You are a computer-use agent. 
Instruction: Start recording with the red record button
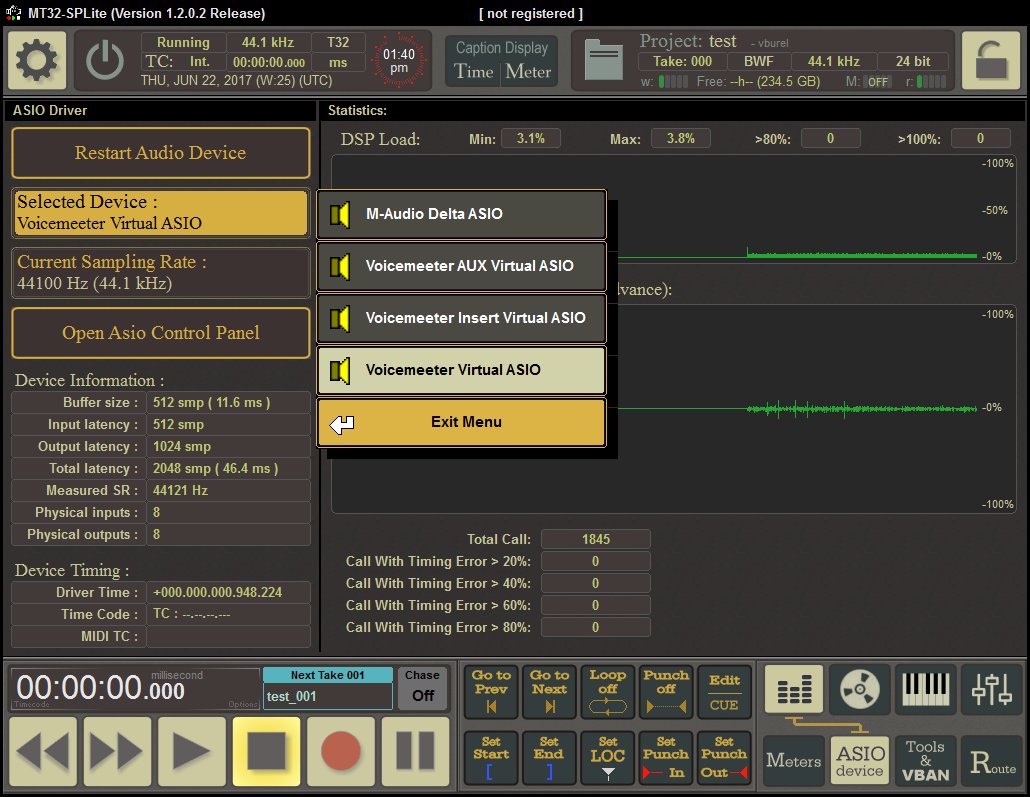(x=341, y=751)
